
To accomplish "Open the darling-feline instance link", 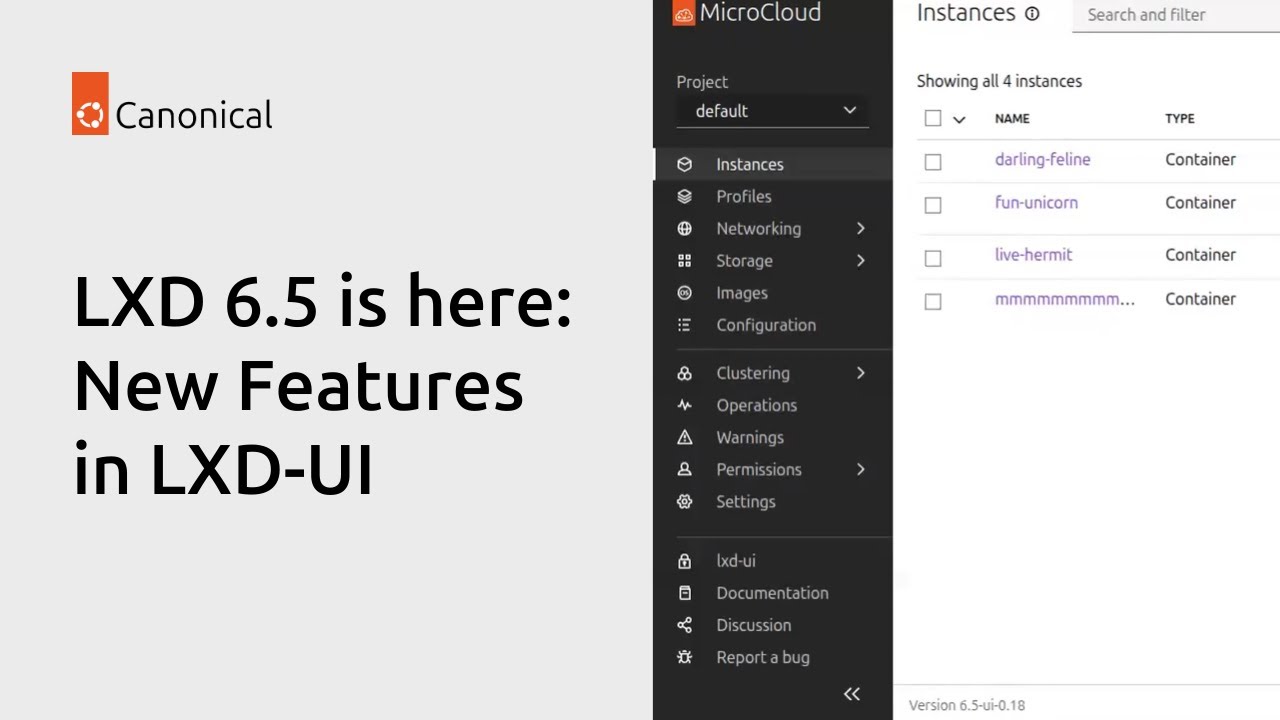I will pyautogui.click(x=1042, y=159).
